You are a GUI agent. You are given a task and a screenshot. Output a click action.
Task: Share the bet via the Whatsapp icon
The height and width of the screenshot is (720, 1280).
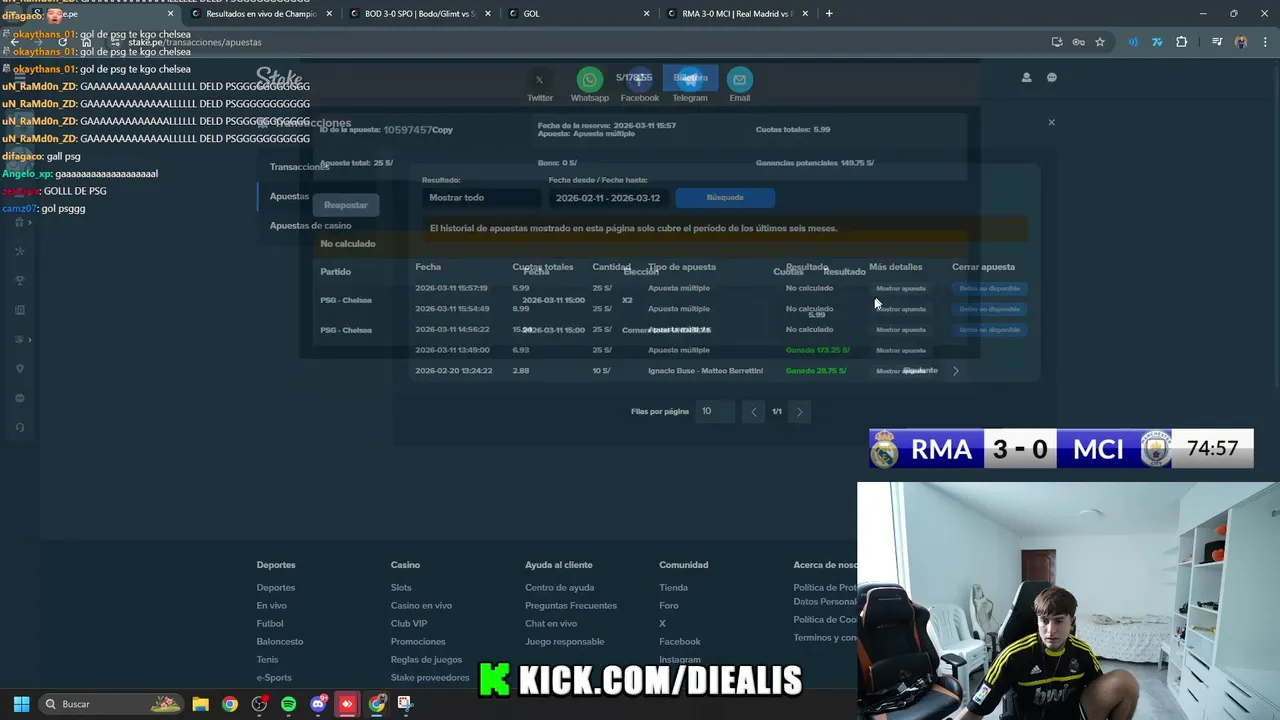pos(589,79)
